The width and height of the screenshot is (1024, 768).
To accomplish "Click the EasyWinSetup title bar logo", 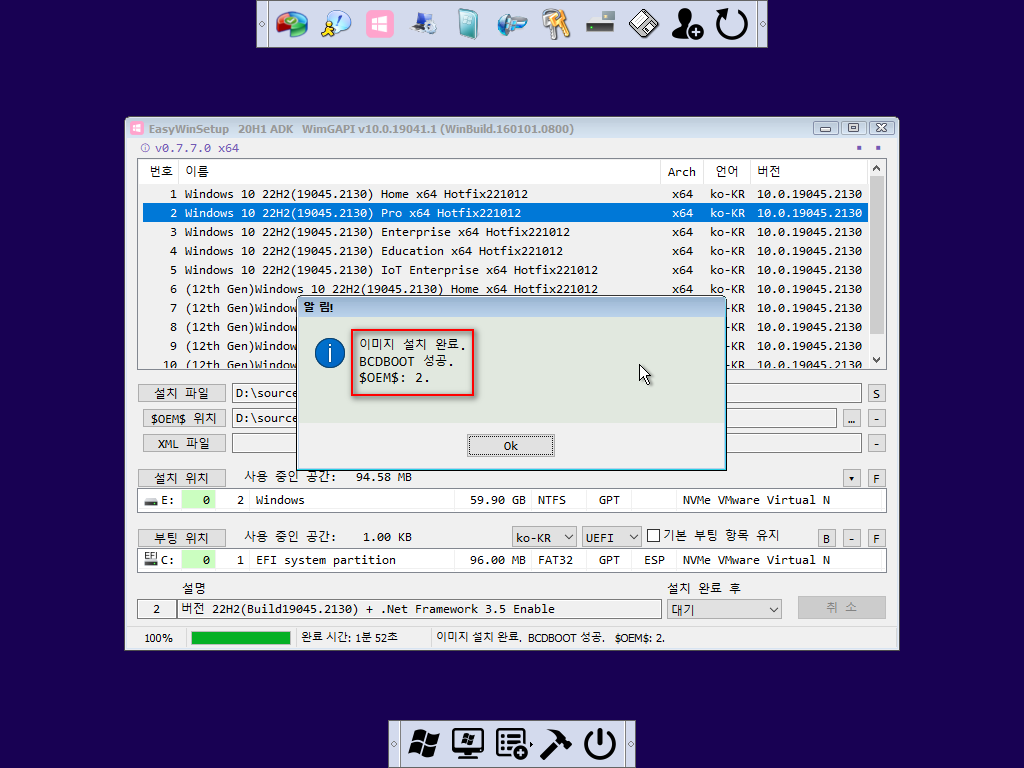I will tap(136, 129).
